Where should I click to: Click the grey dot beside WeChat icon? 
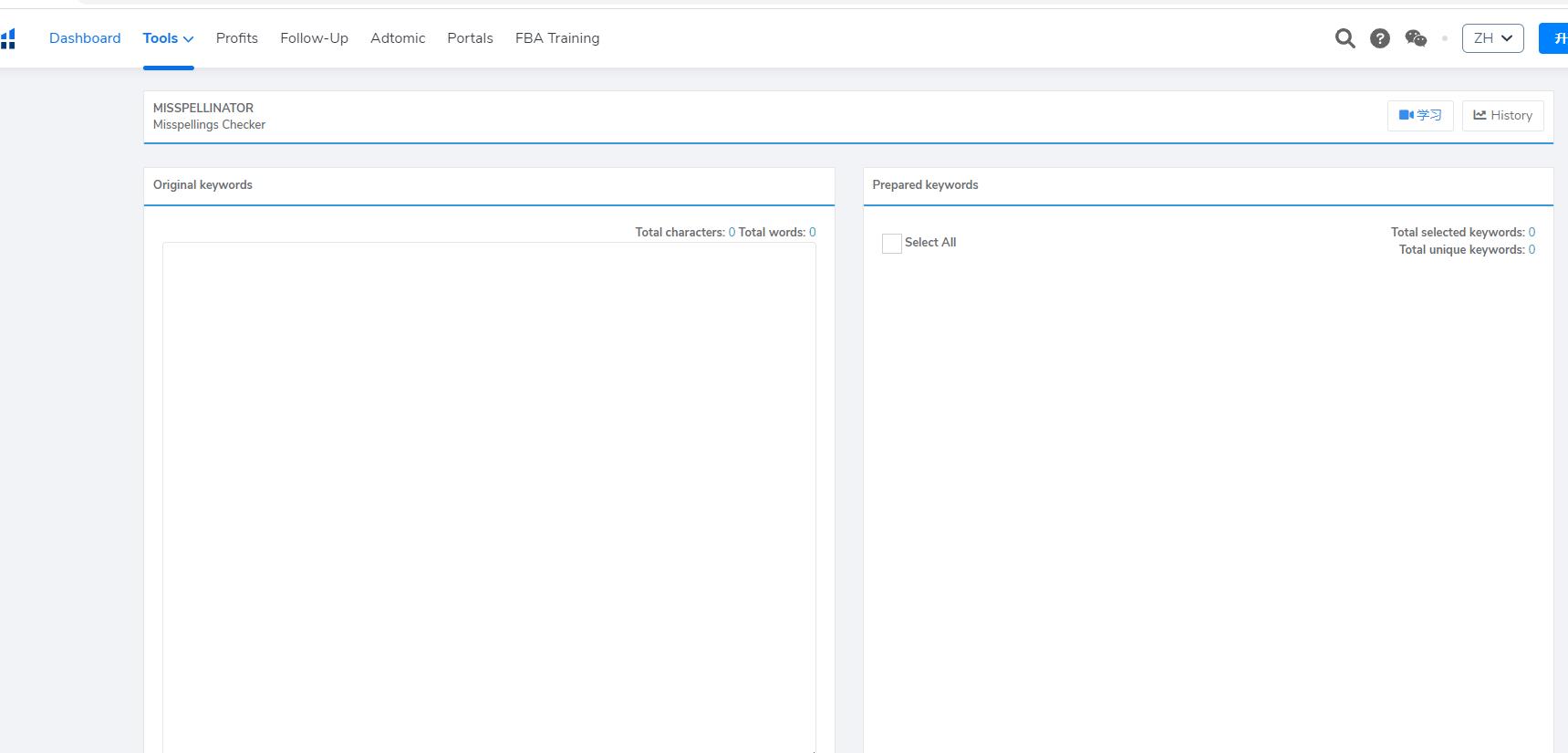pos(1445,38)
